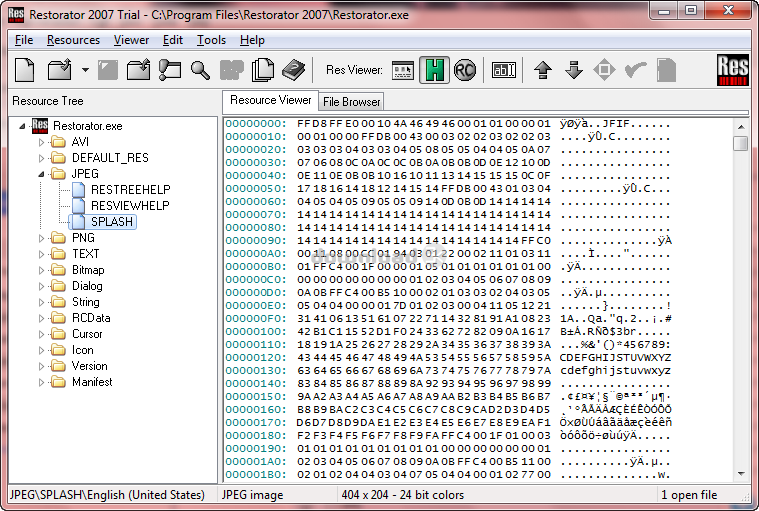
Task: Open the Resources menu
Action: tap(74, 40)
